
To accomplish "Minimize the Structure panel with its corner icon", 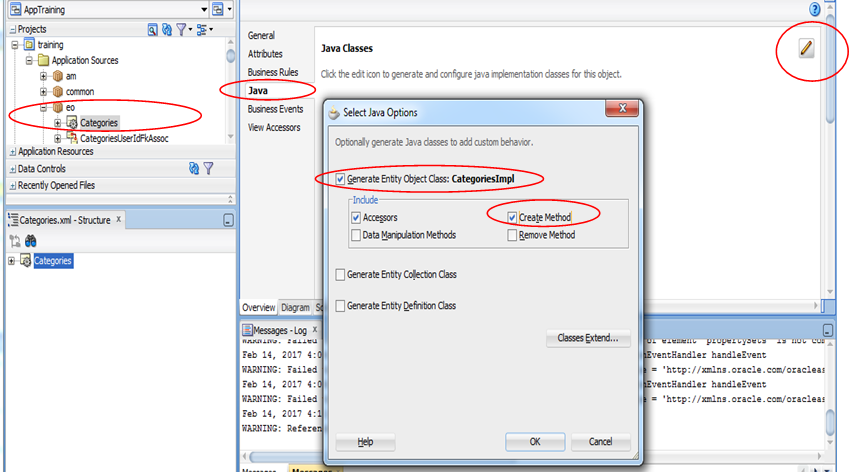I will [x=228, y=220].
